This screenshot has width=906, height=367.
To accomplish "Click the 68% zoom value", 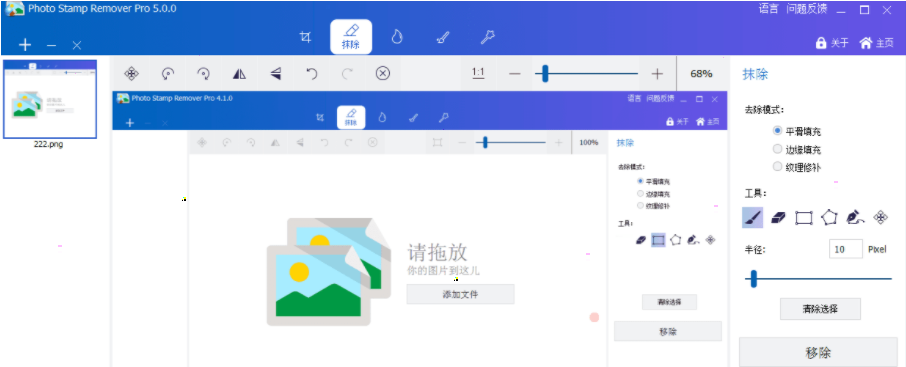I will point(701,74).
